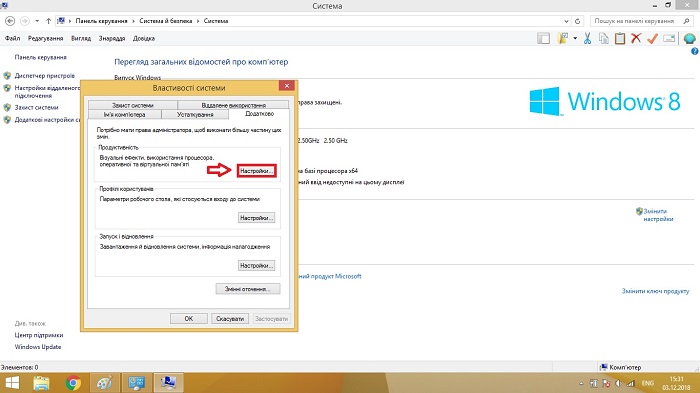Show hidden tray icons arrow
700x393 pixels.
tap(581, 384)
